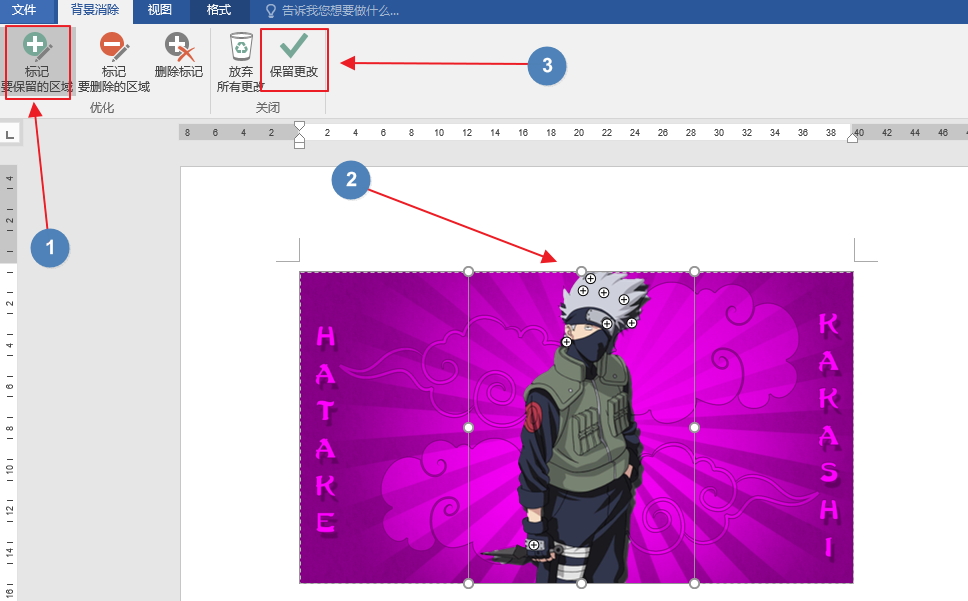The width and height of the screenshot is (968, 601).
Task: Click the right-middle selection handle of the image
Action: click(x=695, y=428)
